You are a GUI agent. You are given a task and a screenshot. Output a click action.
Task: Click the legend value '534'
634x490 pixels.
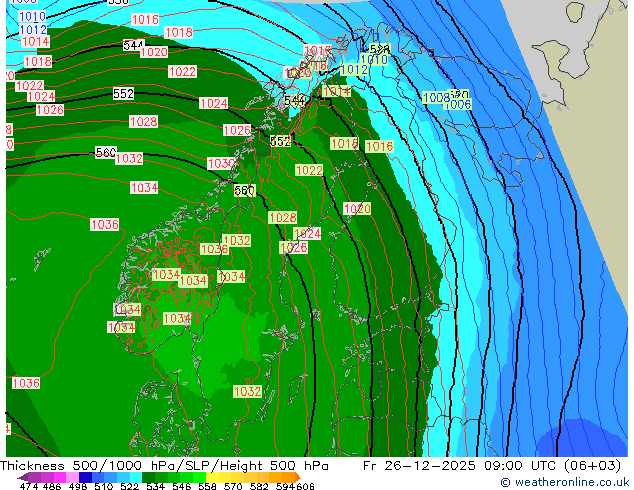[155, 486]
